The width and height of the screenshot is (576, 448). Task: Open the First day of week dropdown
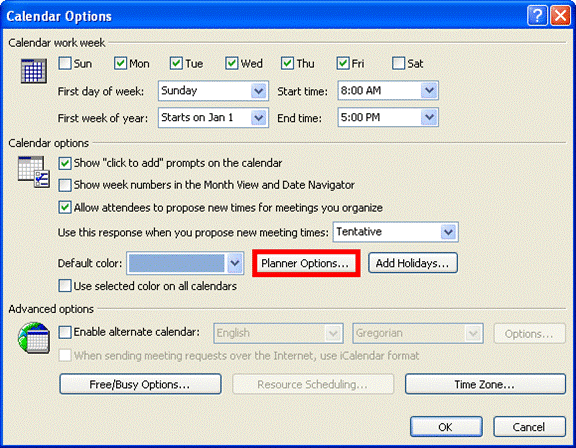[x=213, y=91]
